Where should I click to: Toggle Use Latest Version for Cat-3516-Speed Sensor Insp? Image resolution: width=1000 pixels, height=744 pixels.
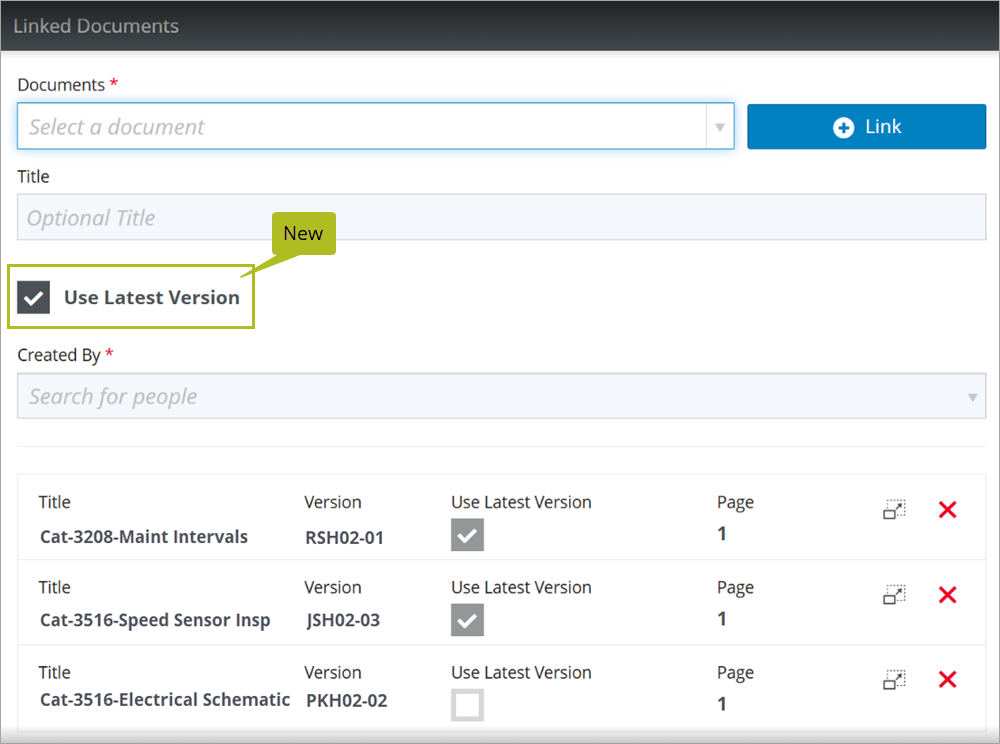467,620
